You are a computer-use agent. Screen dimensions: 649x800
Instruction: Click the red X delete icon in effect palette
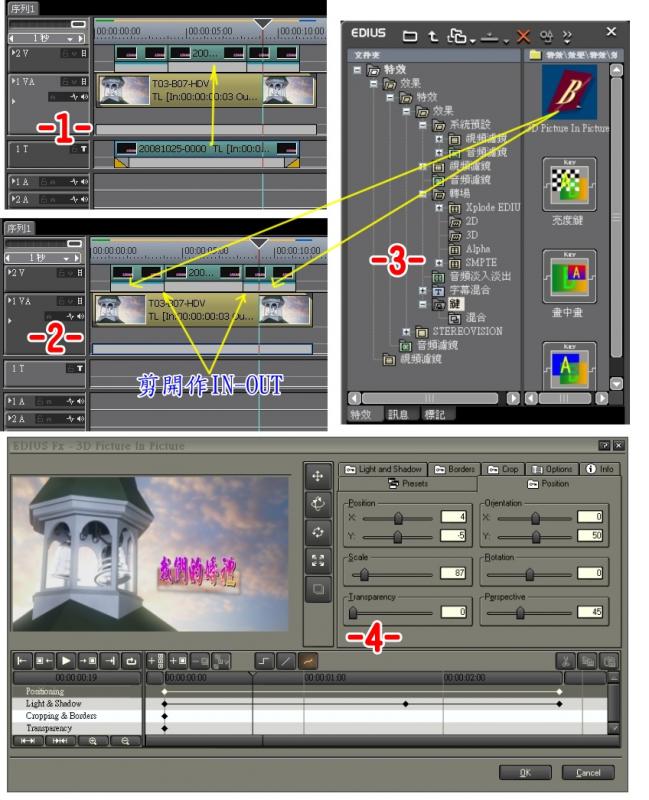click(523, 36)
